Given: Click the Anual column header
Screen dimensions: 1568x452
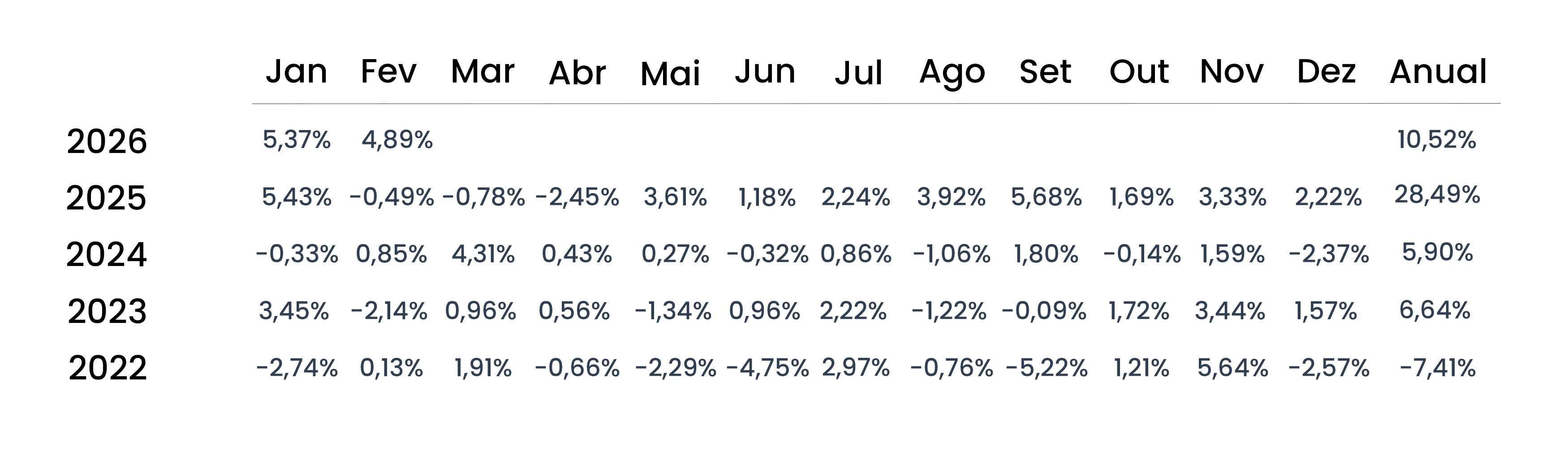Looking at the screenshot, I should [1438, 72].
